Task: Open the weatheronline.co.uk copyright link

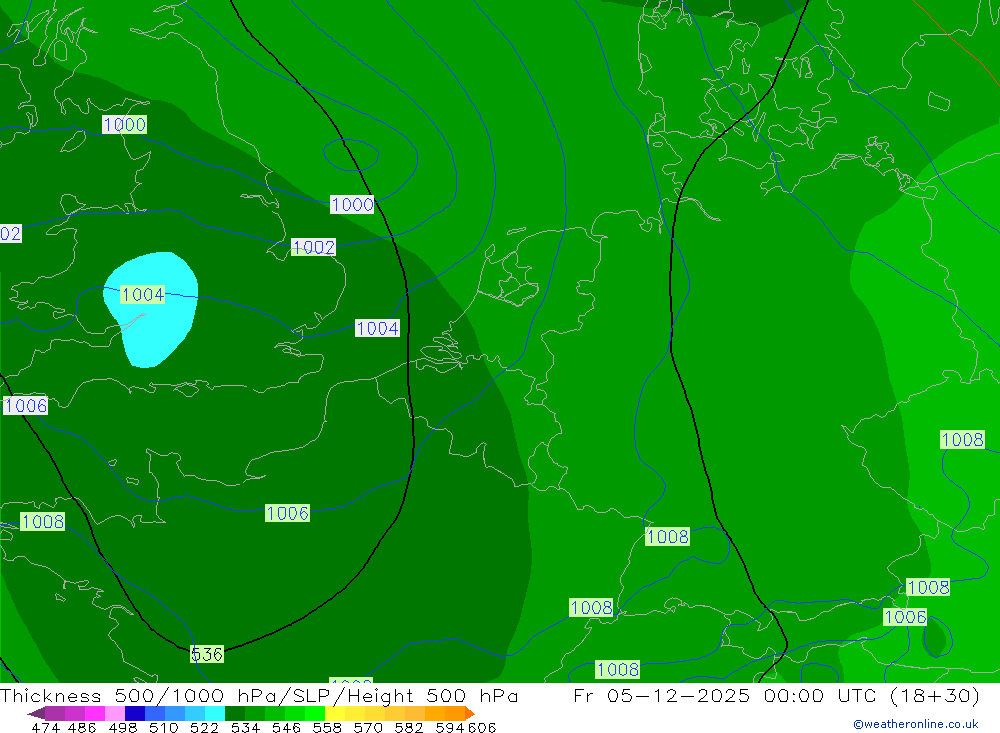Action: [x=915, y=724]
